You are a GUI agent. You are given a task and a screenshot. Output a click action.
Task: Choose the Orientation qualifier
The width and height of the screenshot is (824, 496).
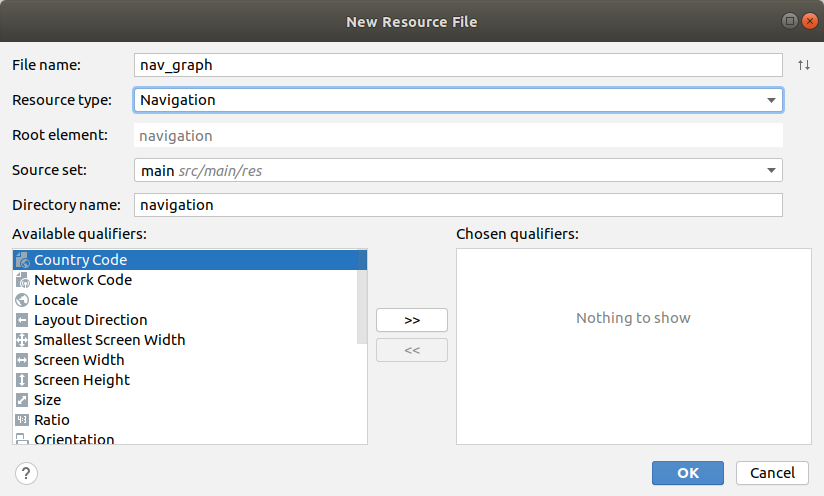pos(74,439)
